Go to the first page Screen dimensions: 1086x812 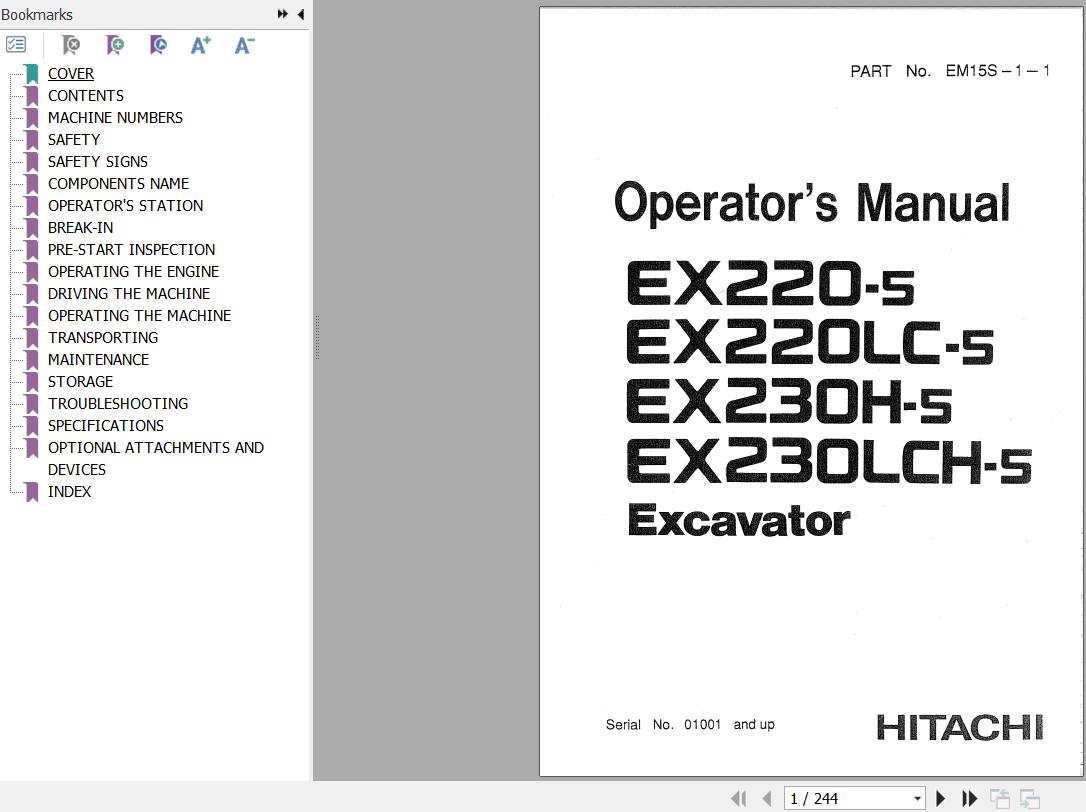click(x=739, y=798)
